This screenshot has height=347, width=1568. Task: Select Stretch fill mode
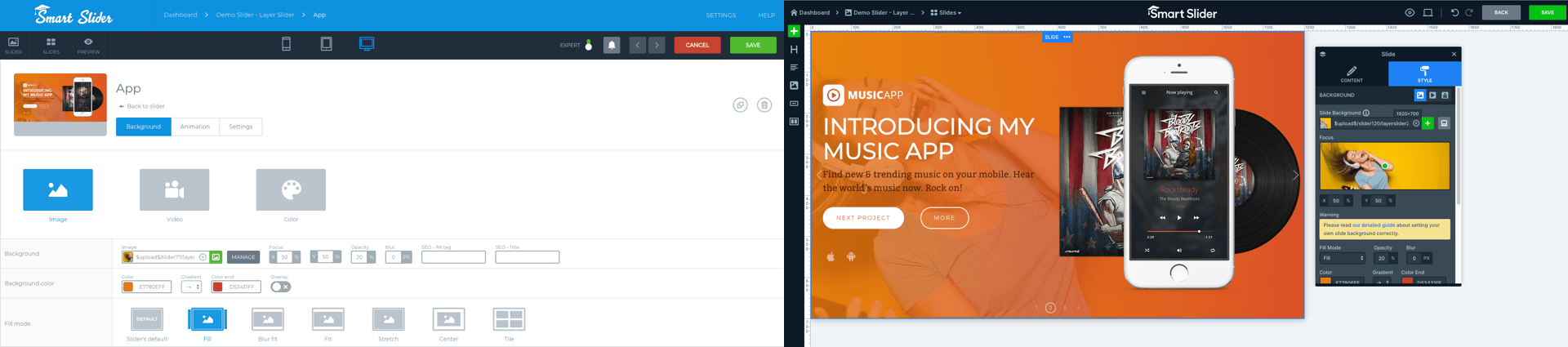pyautogui.click(x=389, y=319)
